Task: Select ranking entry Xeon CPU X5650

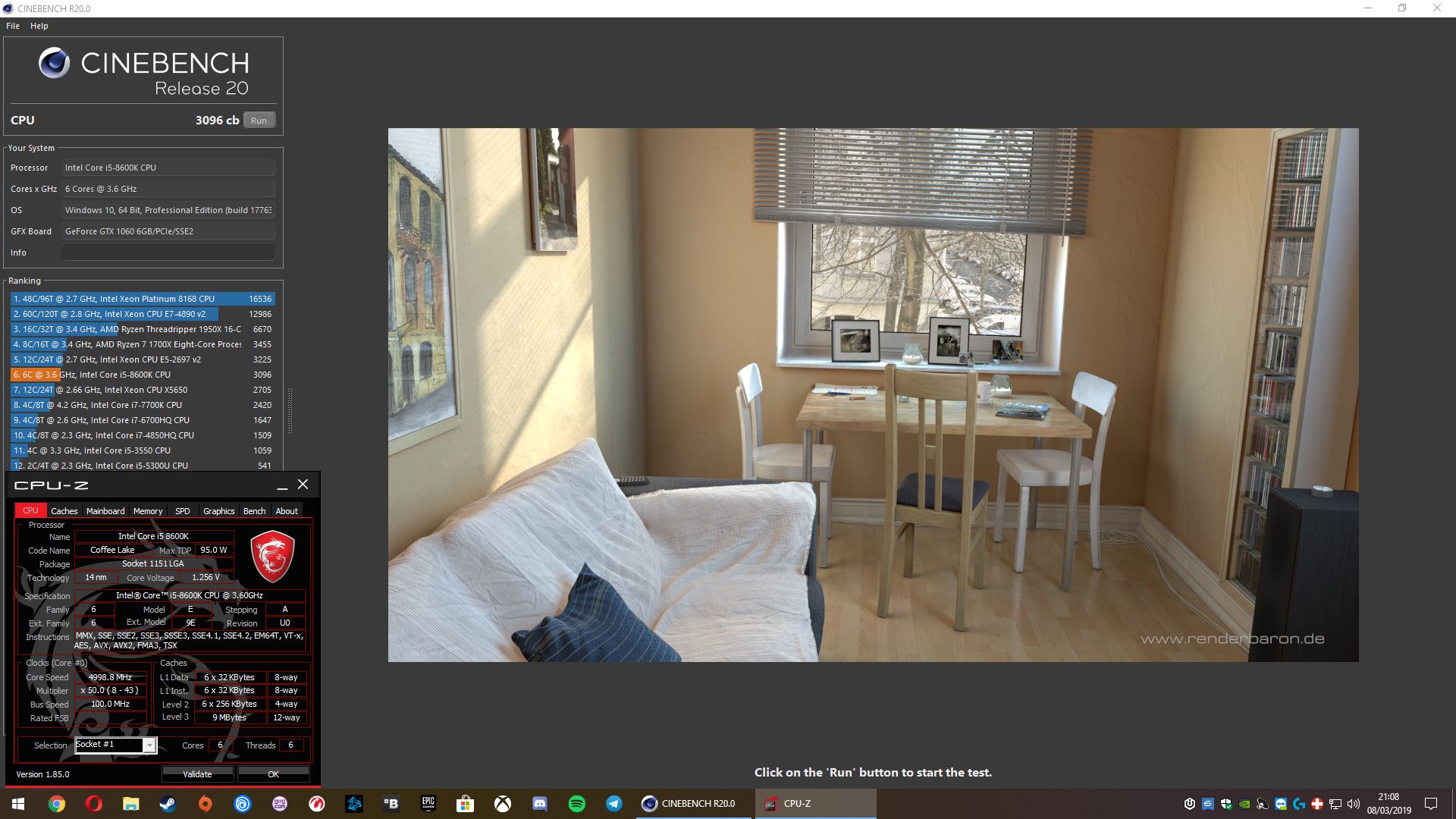Action: click(143, 390)
